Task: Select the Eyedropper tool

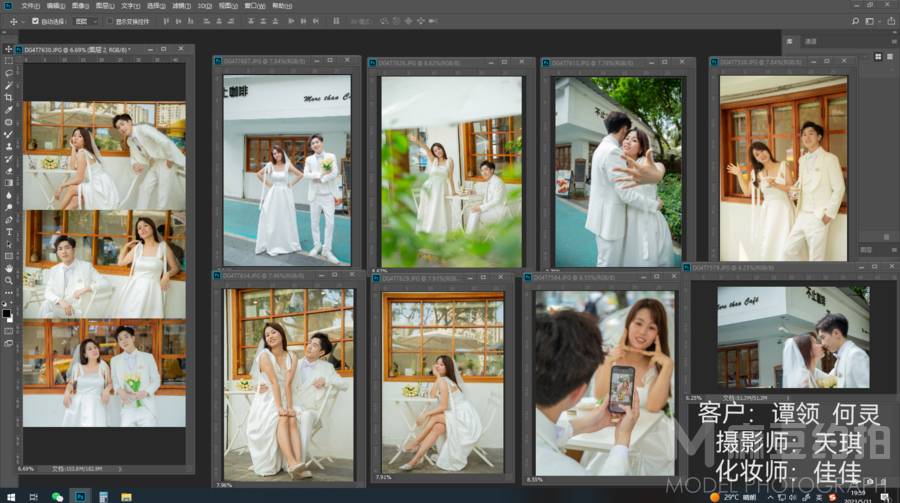Action: 9,110
